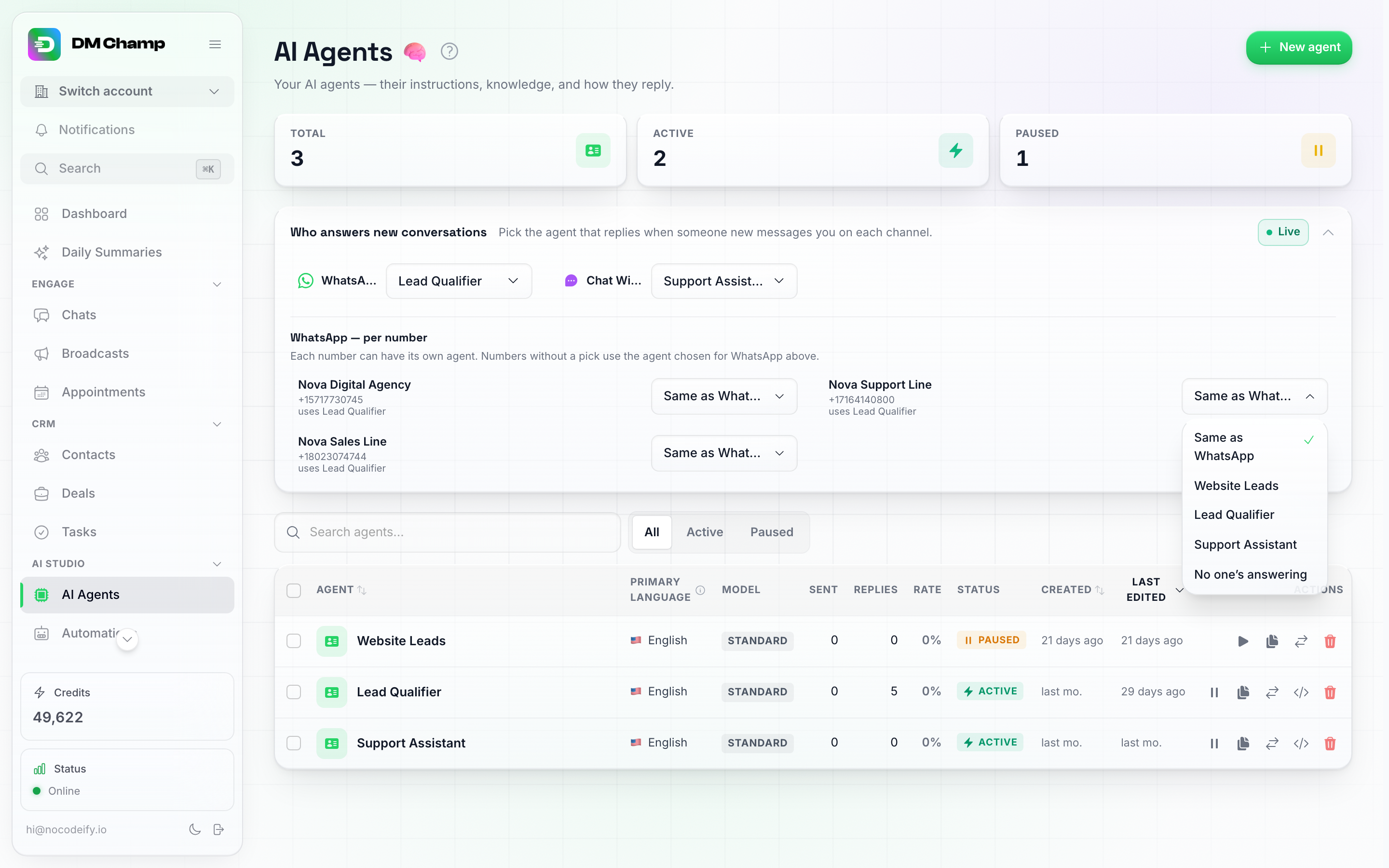Open Chat Widget agent dropdown
The image size is (1389, 868).
tap(723, 281)
